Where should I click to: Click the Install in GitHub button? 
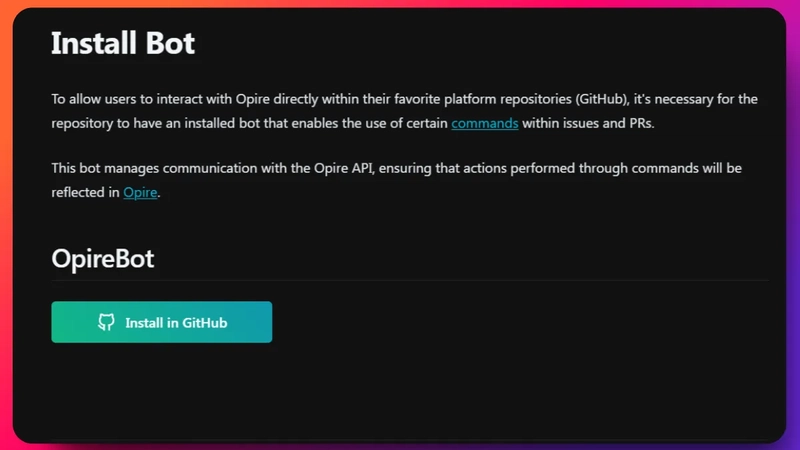pyautogui.click(x=162, y=322)
